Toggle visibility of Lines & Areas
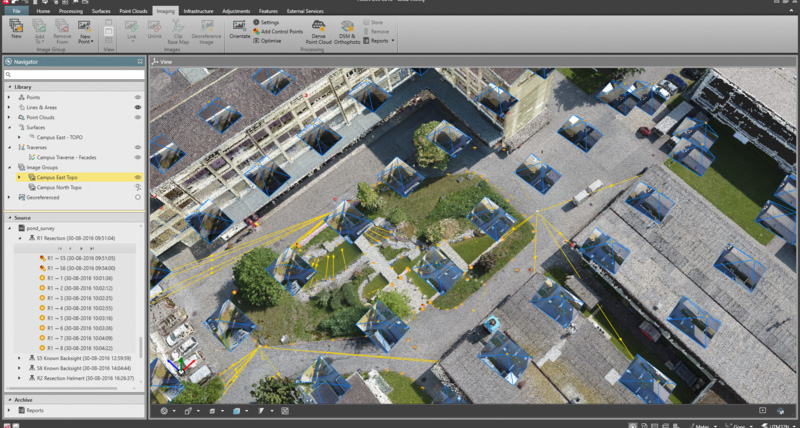Viewport: 800px width, 428px height. 138,107
